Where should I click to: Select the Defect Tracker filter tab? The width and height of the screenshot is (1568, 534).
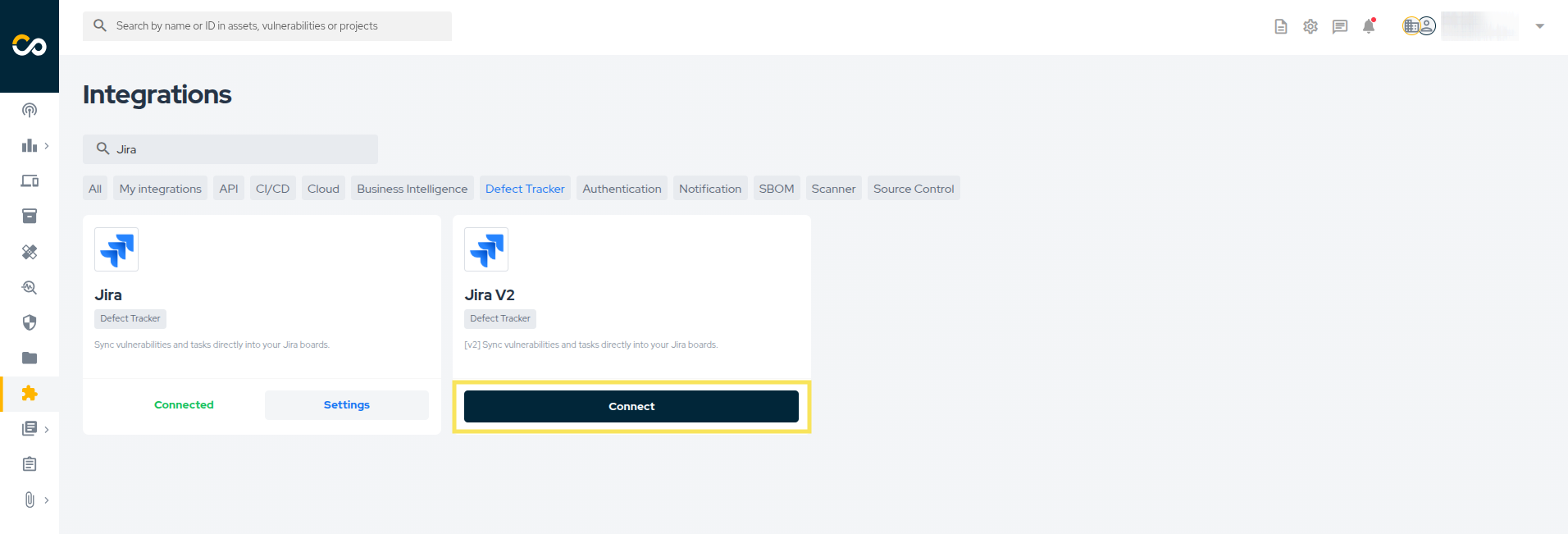click(x=525, y=189)
